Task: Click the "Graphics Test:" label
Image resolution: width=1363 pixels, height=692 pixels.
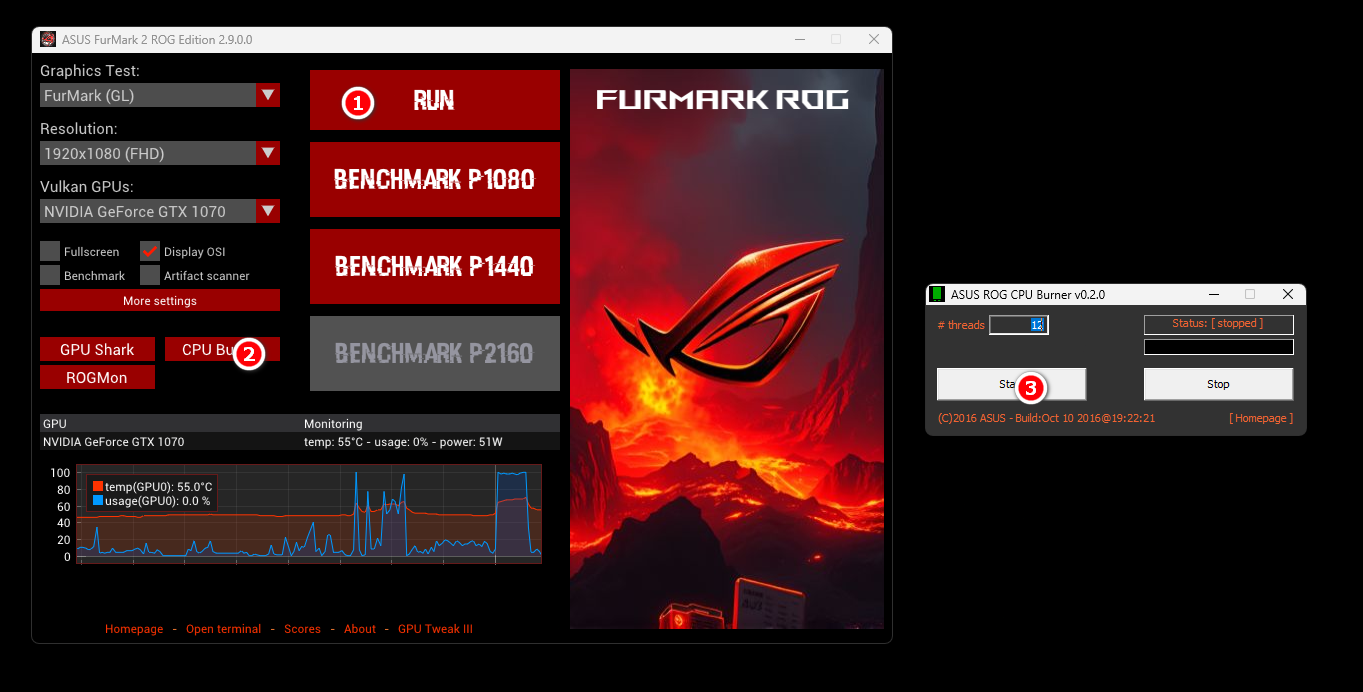Action: pyautogui.click(x=90, y=71)
